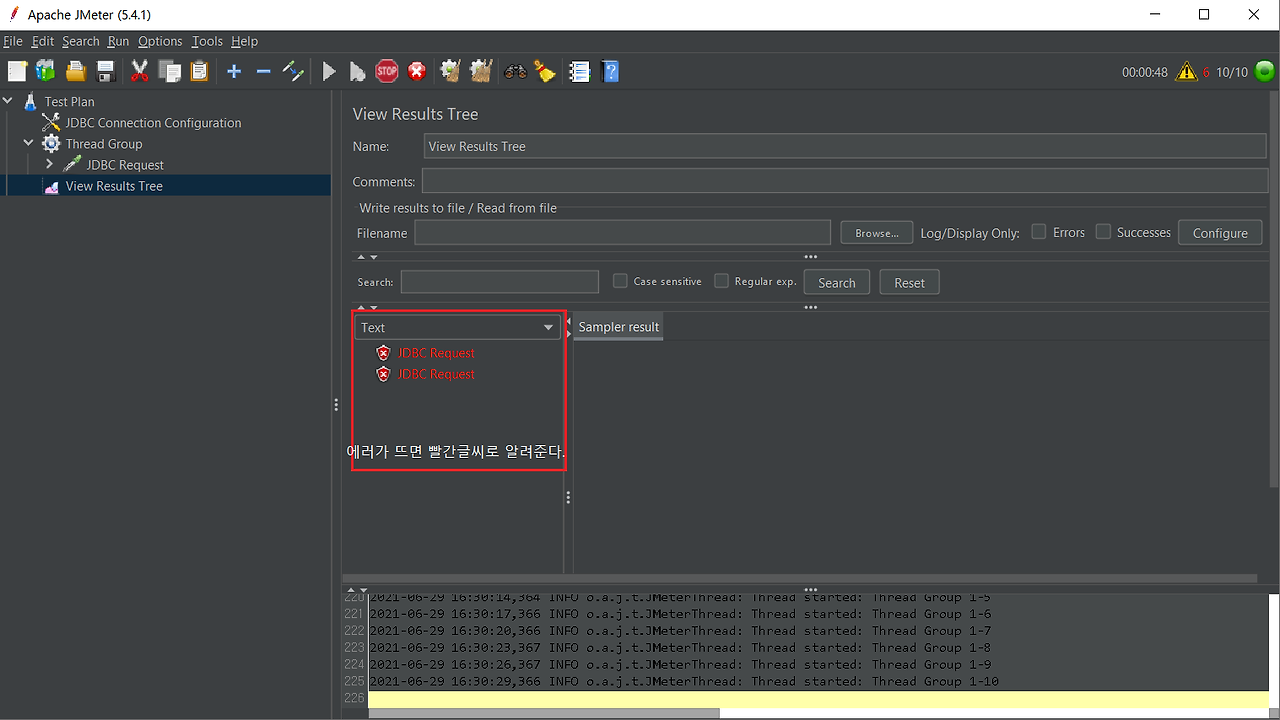Click the Filename input field
The image size is (1280, 720).
[x=623, y=233]
